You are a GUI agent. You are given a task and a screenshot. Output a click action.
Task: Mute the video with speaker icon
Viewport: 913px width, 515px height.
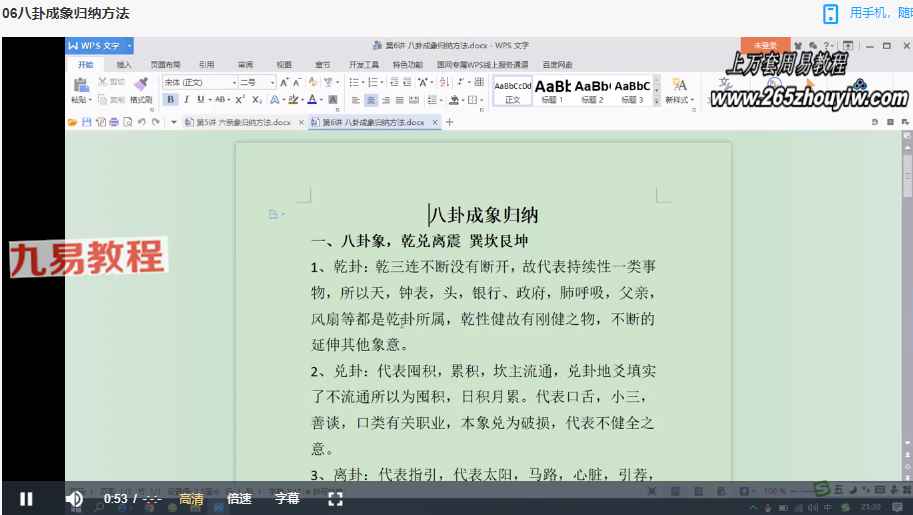point(74,498)
